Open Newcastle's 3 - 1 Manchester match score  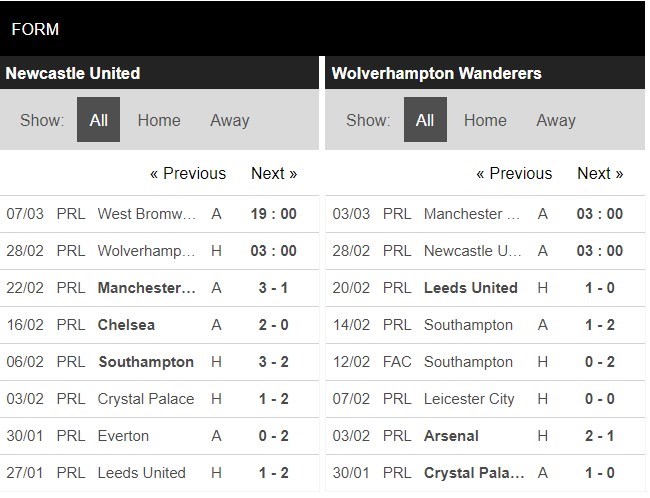point(273,288)
